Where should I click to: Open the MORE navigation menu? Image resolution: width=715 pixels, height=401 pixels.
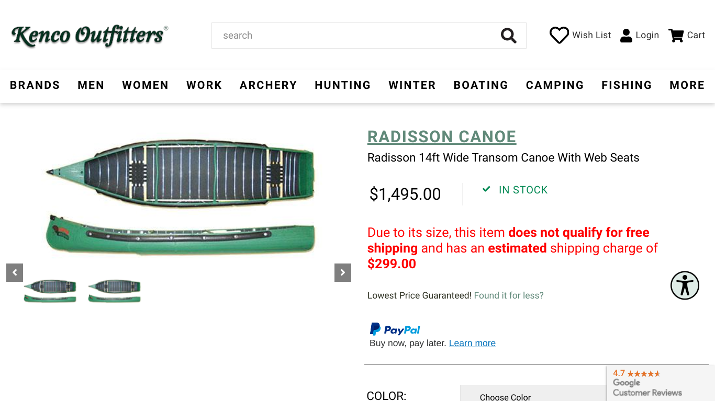click(687, 85)
